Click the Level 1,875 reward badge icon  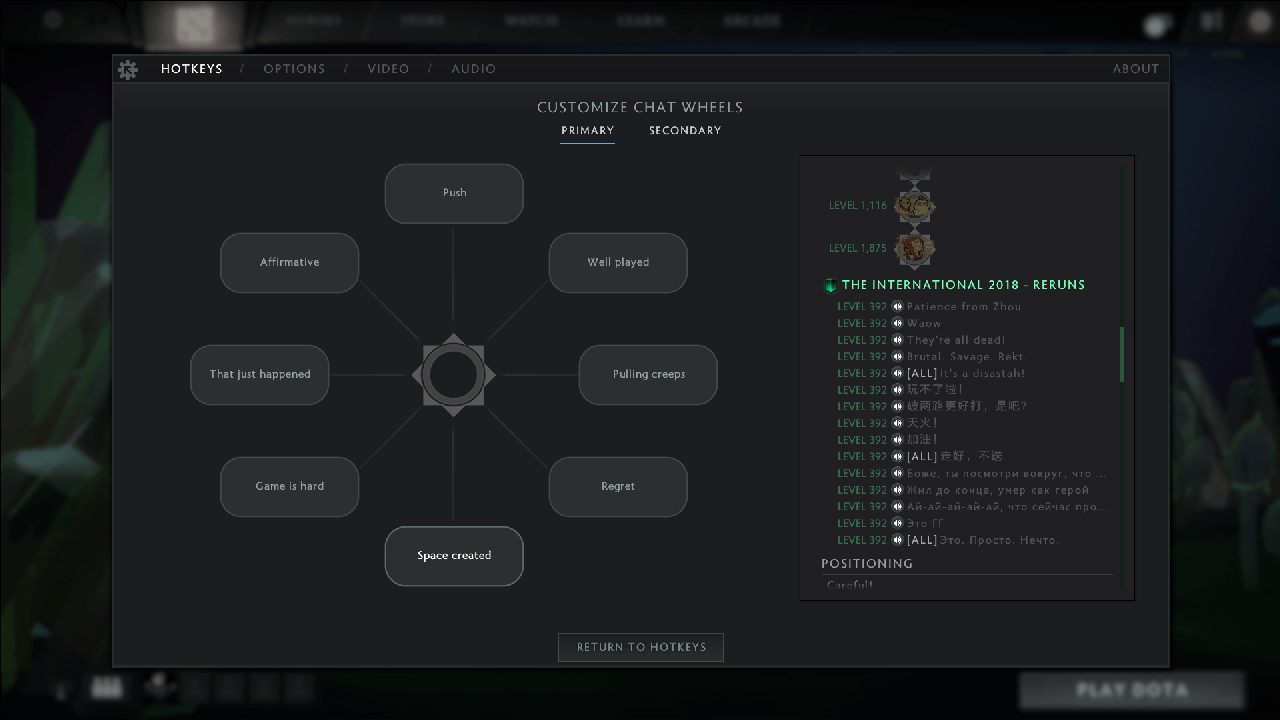914,248
